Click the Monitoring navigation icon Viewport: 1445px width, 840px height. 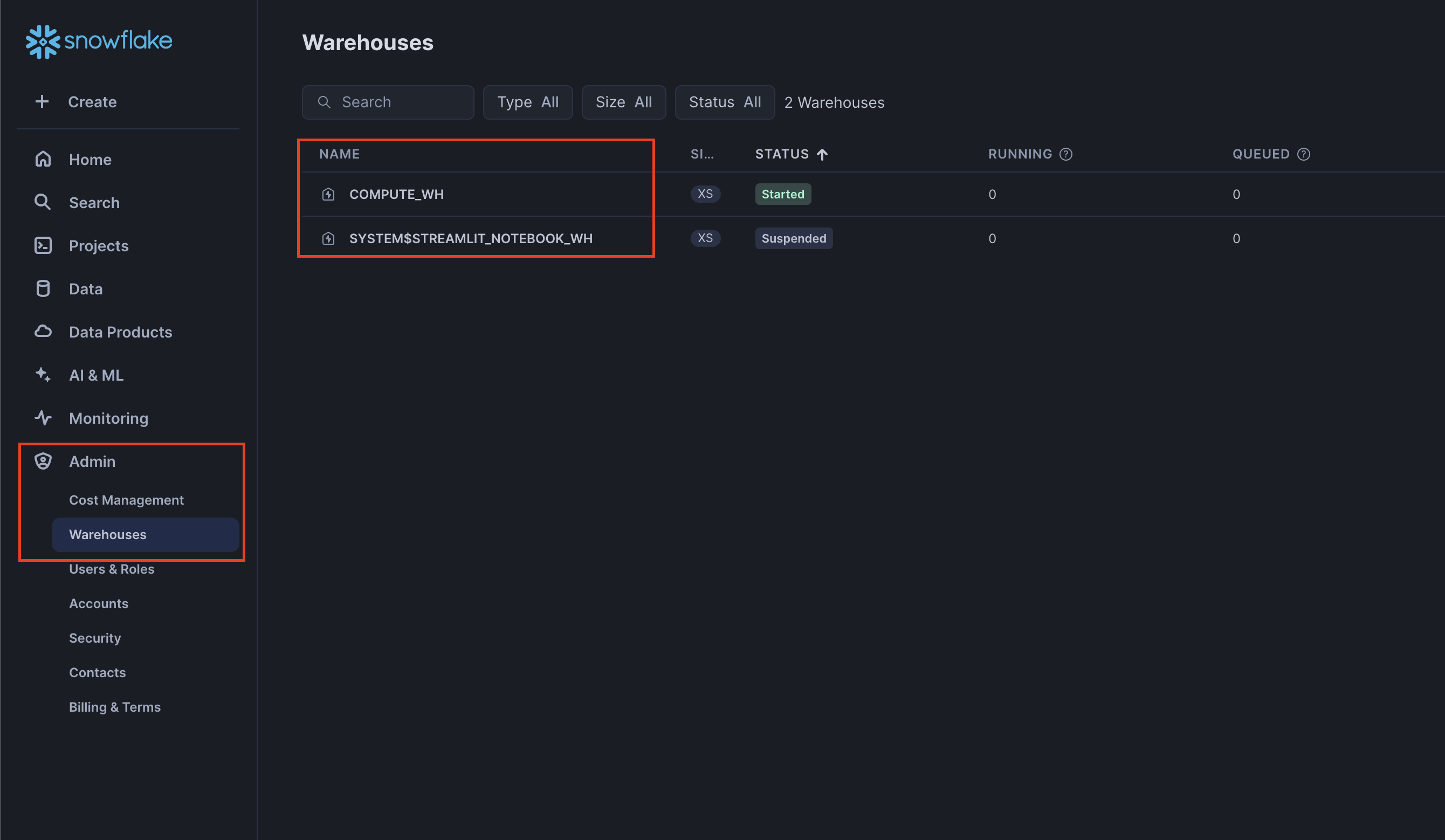pyautogui.click(x=42, y=418)
